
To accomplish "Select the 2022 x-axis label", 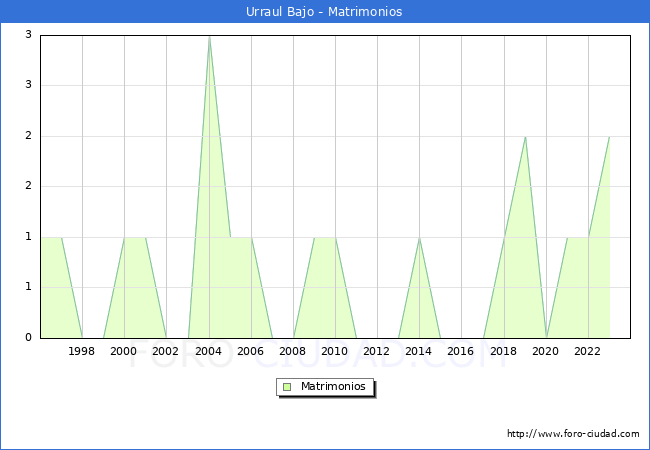I will 588,351.
